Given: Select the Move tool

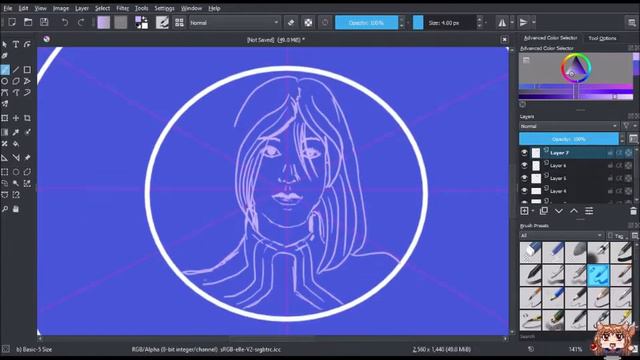Looking at the screenshot, I should point(16,118).
